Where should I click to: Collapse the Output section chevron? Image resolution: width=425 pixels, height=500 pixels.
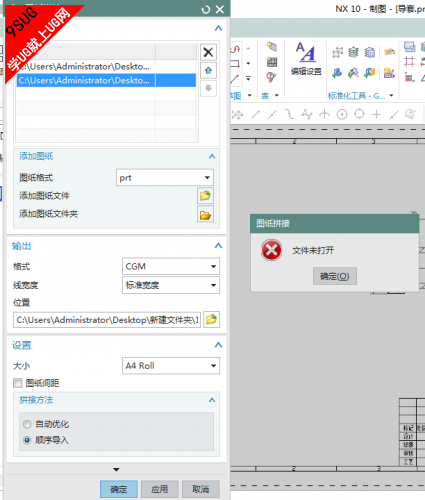[x=218, y=246]
